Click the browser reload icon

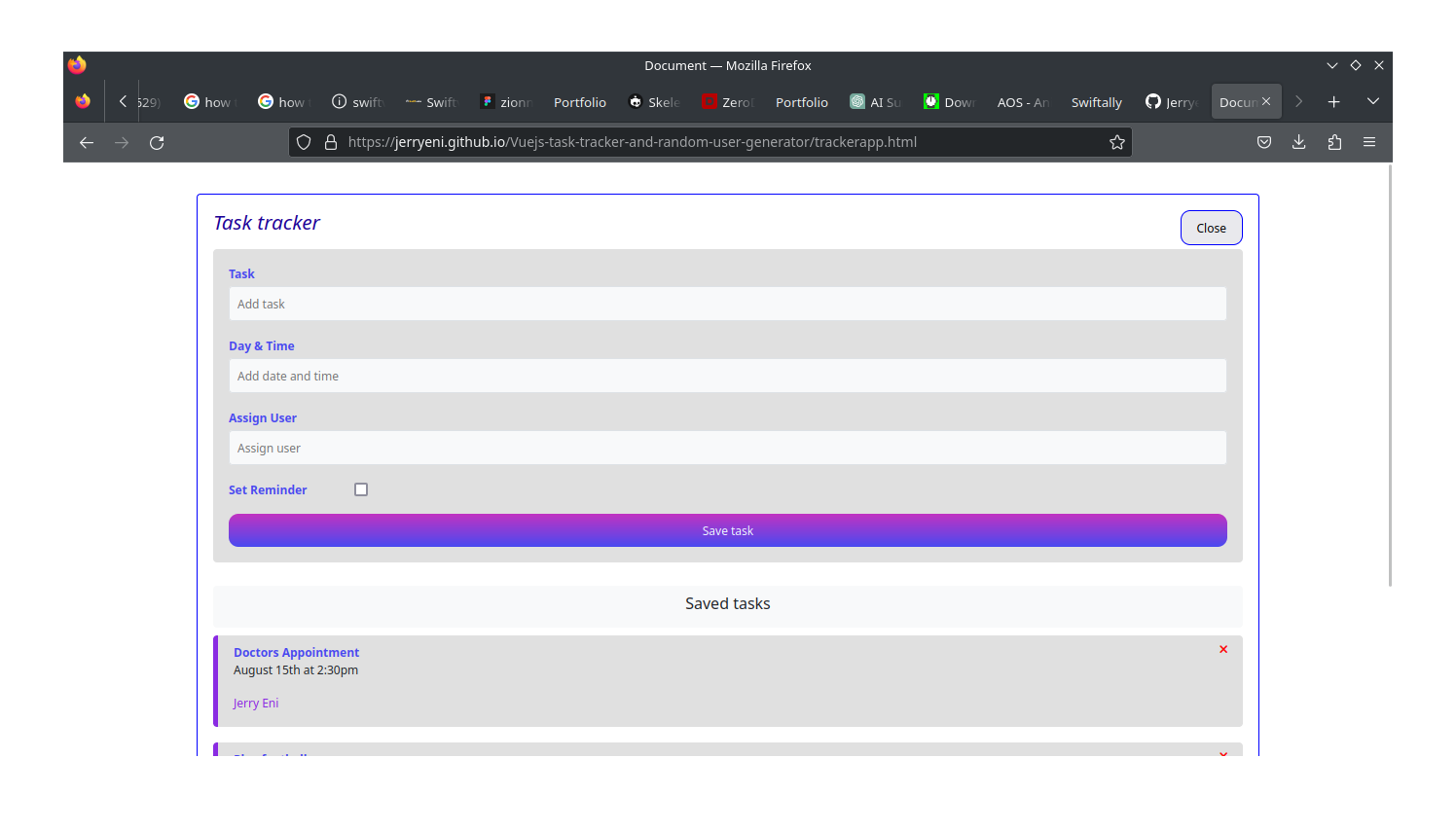pyautogui.click(x=157, y=142)
